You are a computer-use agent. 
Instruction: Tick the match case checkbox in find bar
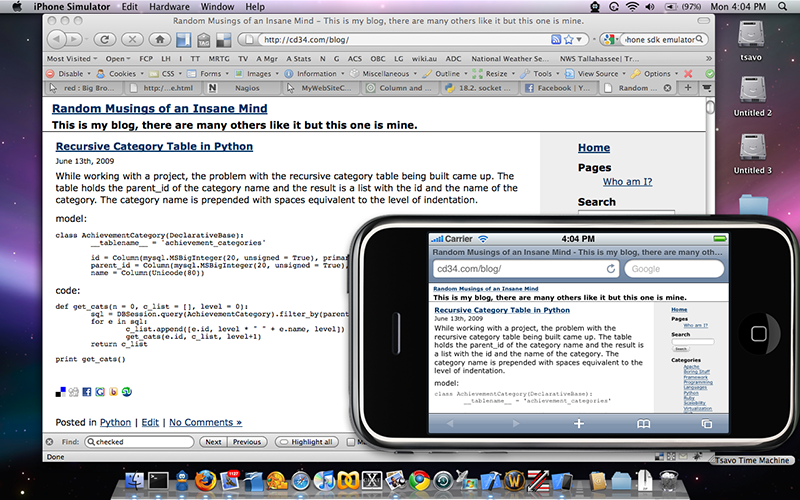click(351, 442)
